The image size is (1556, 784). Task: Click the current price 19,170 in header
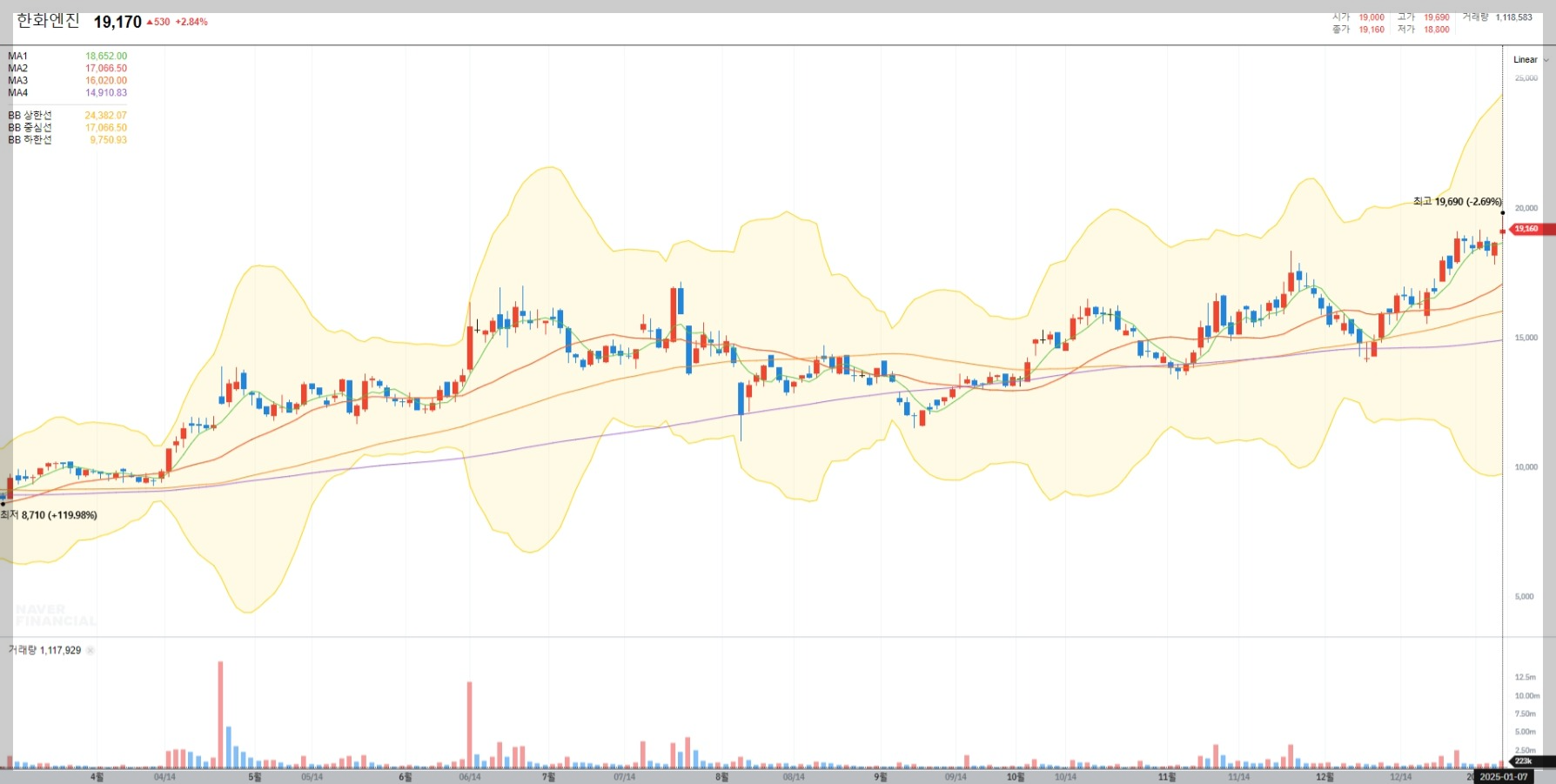tap(117, 22)
